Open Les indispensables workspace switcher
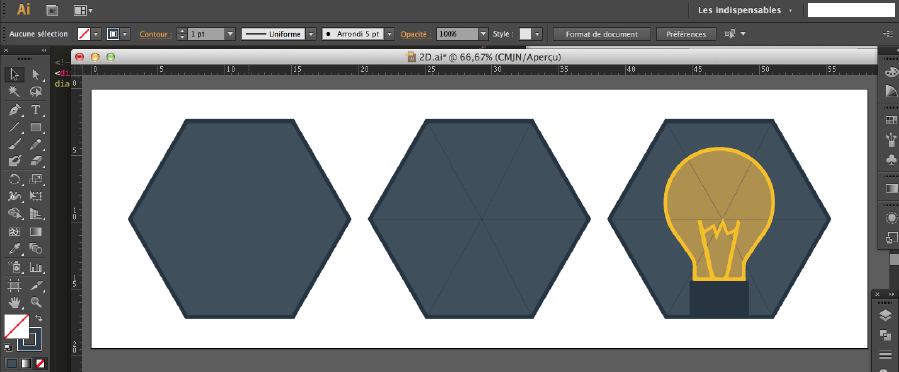The image size is (899, 372). coord(745,10)
